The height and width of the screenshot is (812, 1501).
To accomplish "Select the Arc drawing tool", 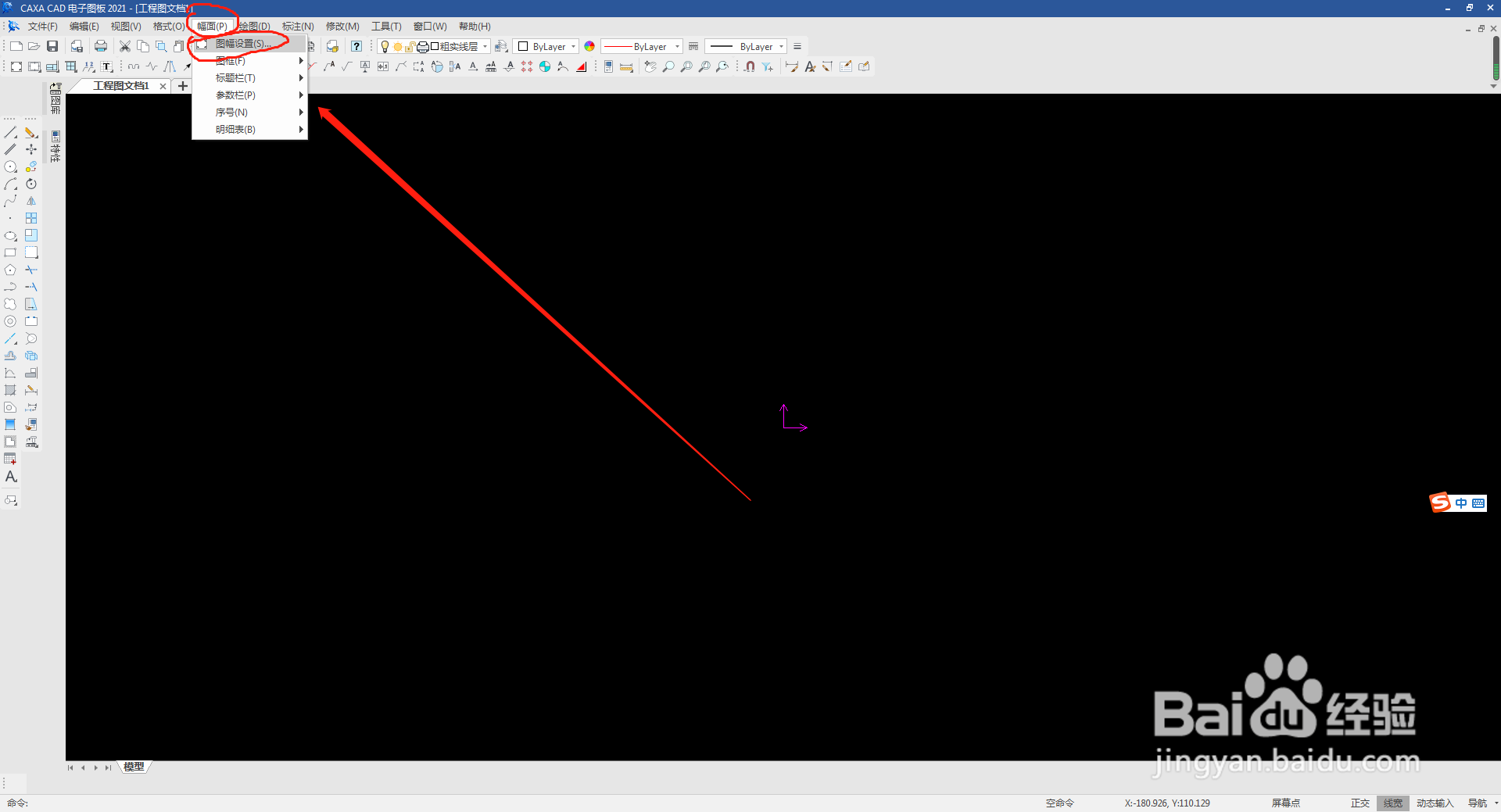I will (10, 184).
